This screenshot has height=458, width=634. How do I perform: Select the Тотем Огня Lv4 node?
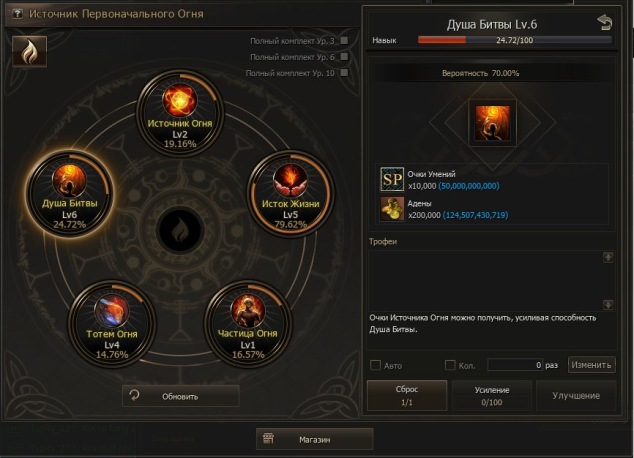[x=112, y=324]
